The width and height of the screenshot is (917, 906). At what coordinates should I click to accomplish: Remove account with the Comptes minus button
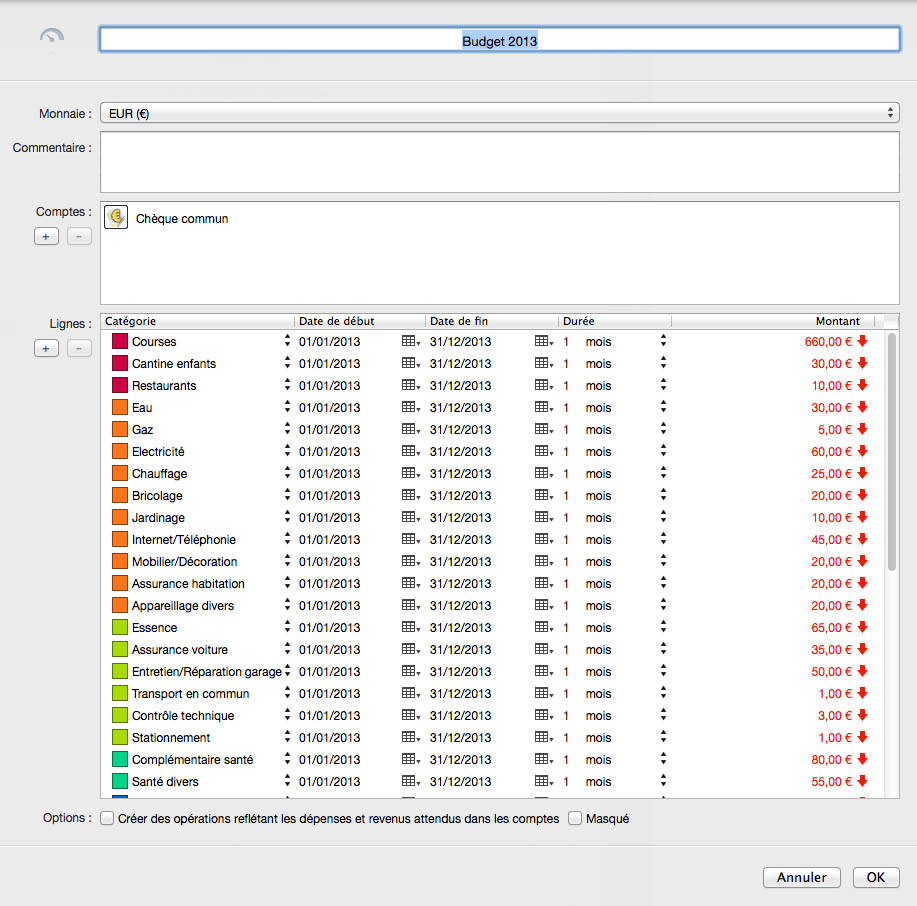point(79,236)
